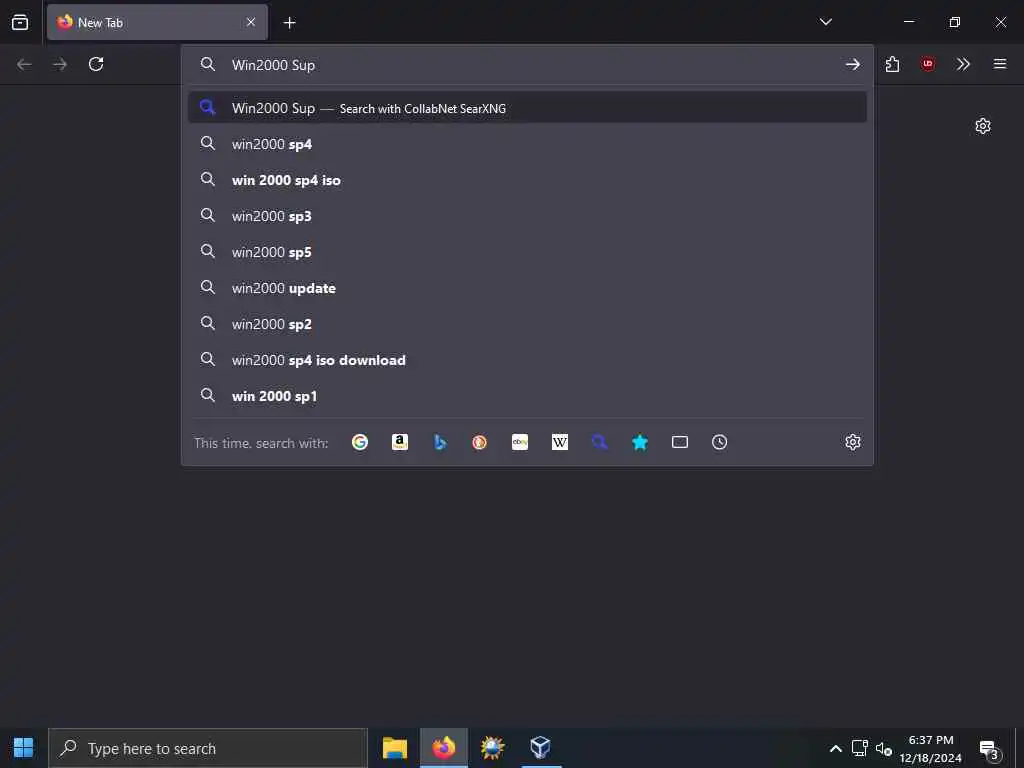The width and height of the screenshot is (1024, 768).
Task: Open the Windows Start menu
Action: pos(24,748)
